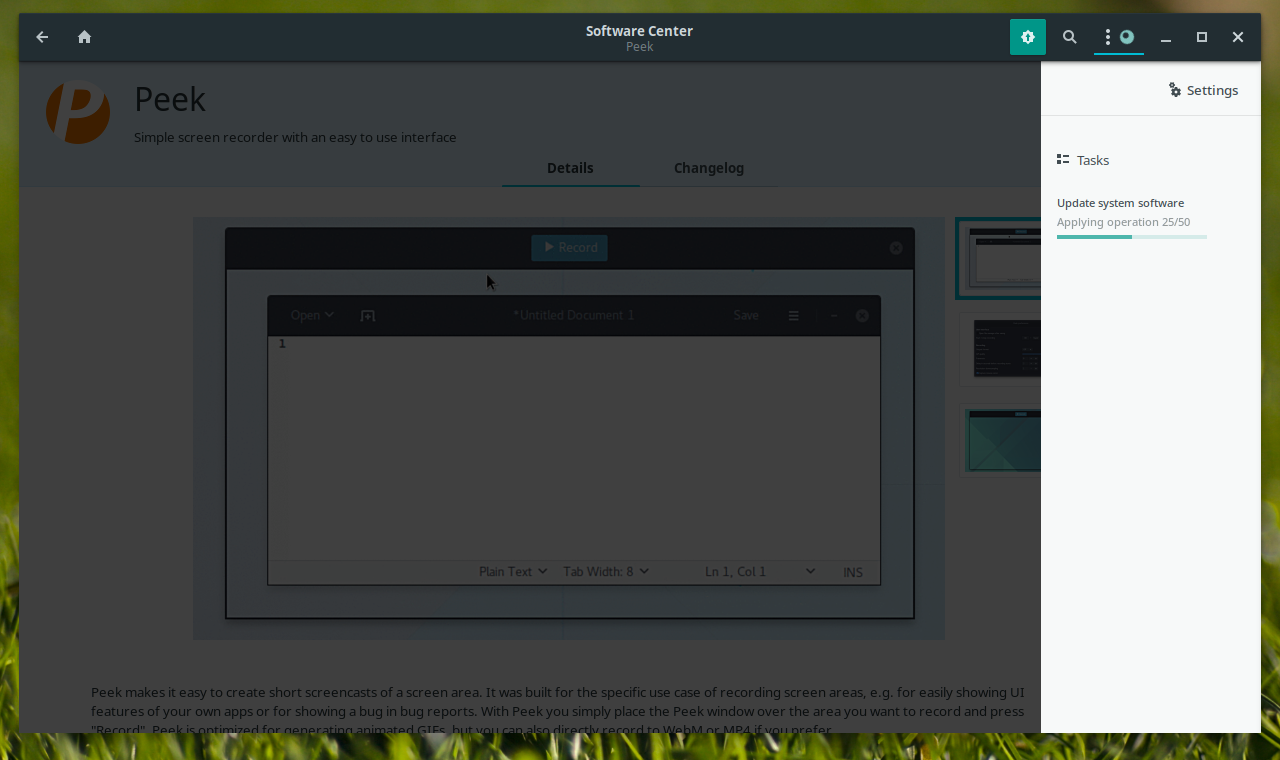The width and height of the screenshot is (1280, 760).
Task: Go back with the arrow icon
Action: (42, 37)
